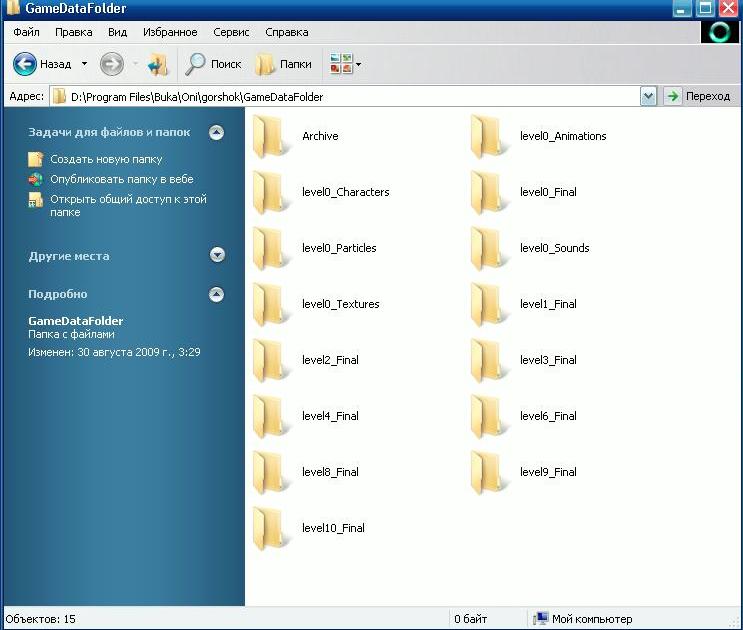Open the Файл menu

point(27,32)
